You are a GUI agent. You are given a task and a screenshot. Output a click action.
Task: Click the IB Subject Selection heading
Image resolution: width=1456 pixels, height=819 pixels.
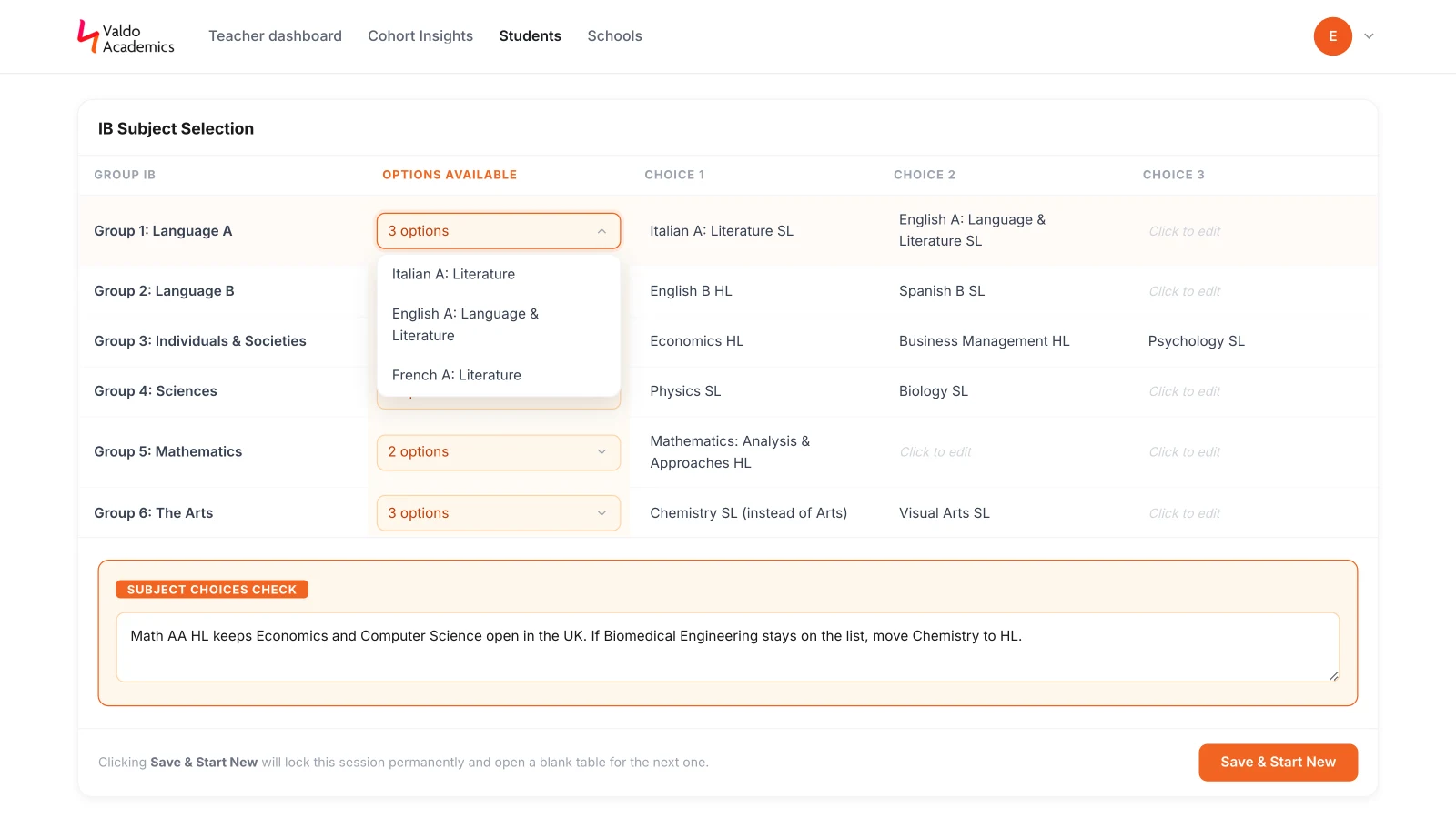(176, 129)
